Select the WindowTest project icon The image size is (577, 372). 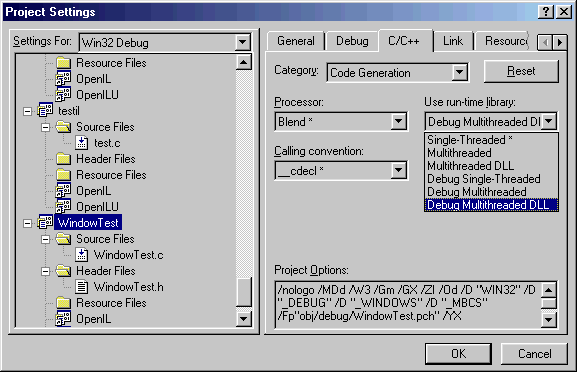click(x=45, y=222)
